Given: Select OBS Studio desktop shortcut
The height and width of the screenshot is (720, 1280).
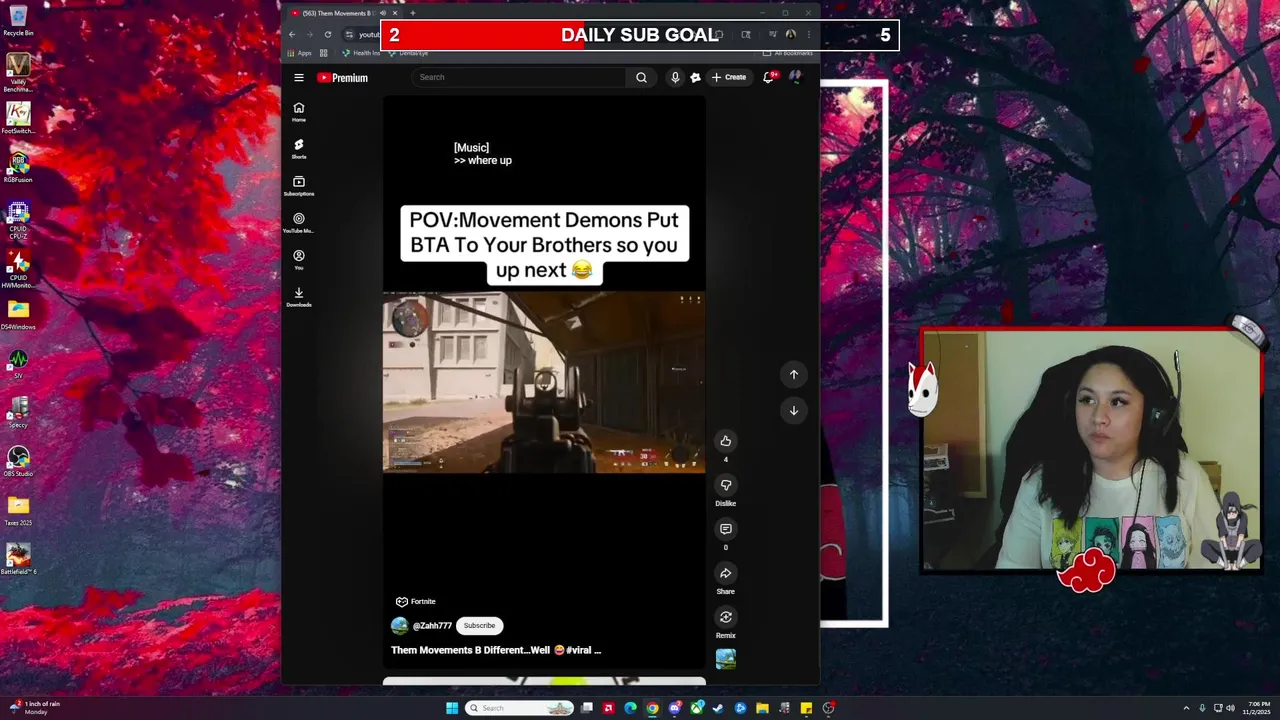Looking at the screenshot, I should coord(18,461).
